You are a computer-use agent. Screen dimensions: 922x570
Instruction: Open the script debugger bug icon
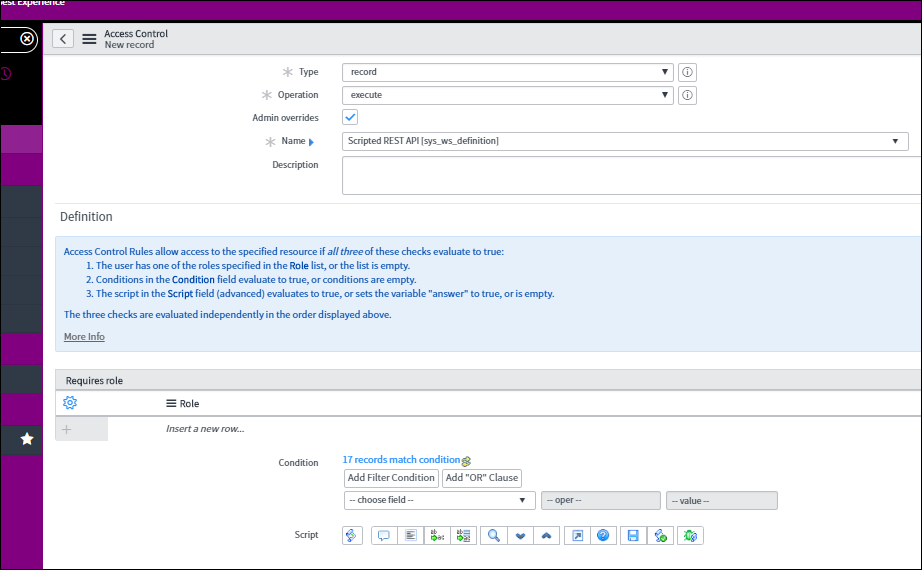[690, 535]
